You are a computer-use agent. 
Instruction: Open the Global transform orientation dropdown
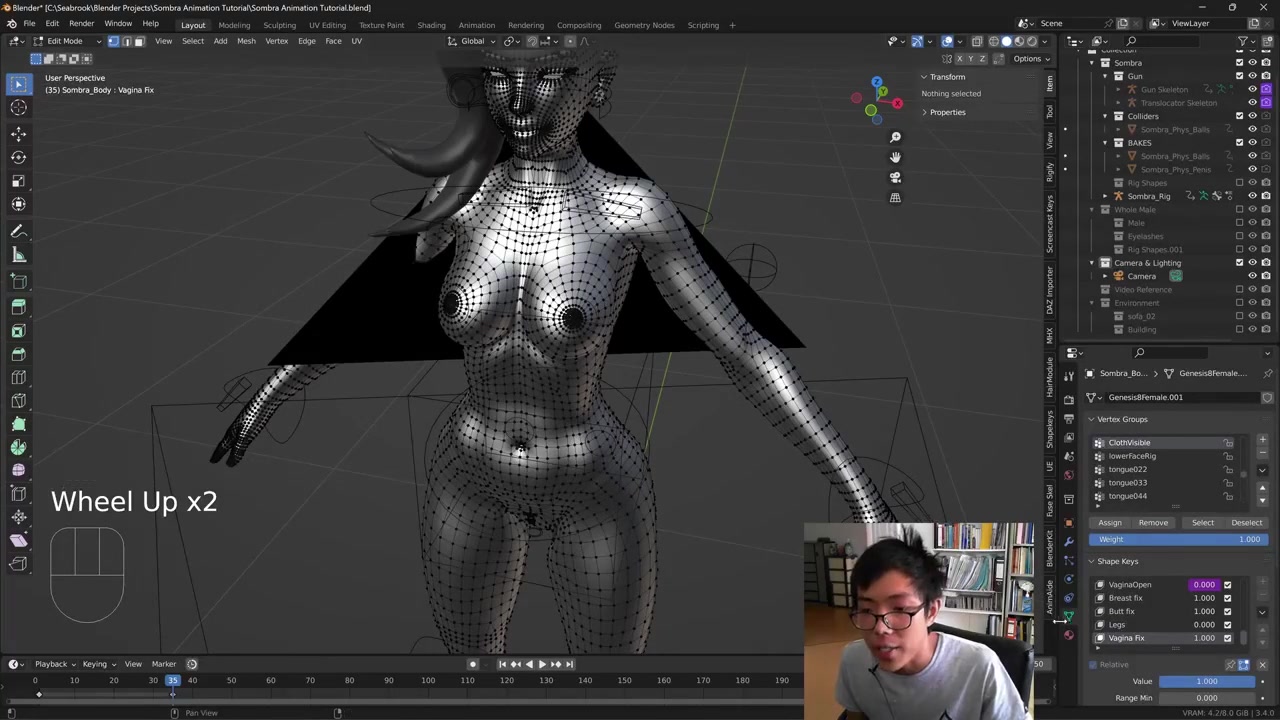[x=472, y=41]
